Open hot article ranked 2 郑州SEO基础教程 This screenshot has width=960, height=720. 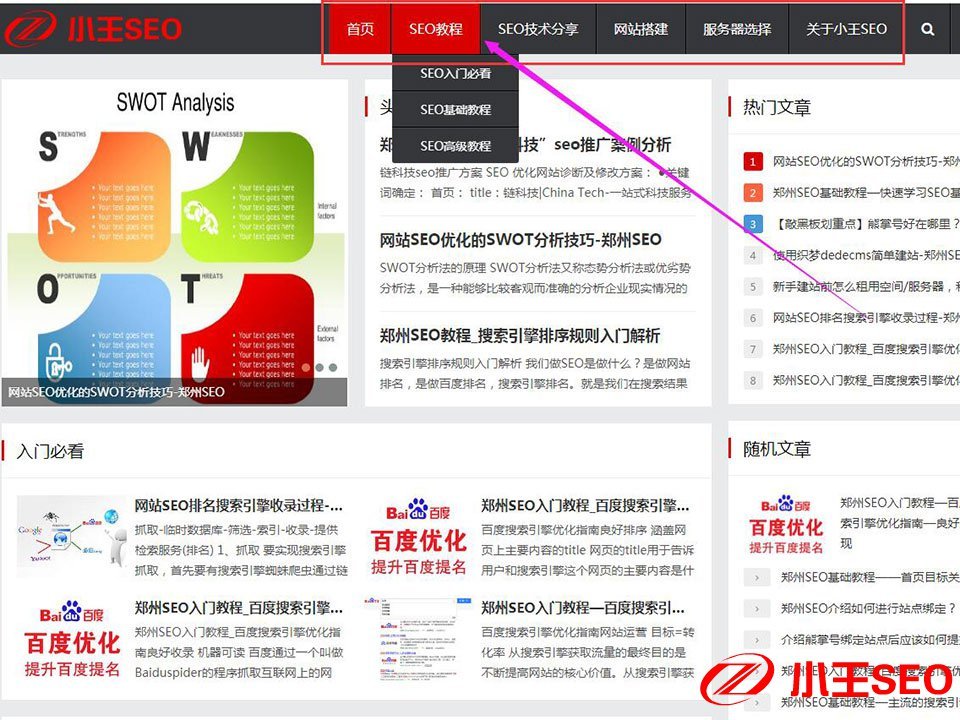(x=866, y=193)
